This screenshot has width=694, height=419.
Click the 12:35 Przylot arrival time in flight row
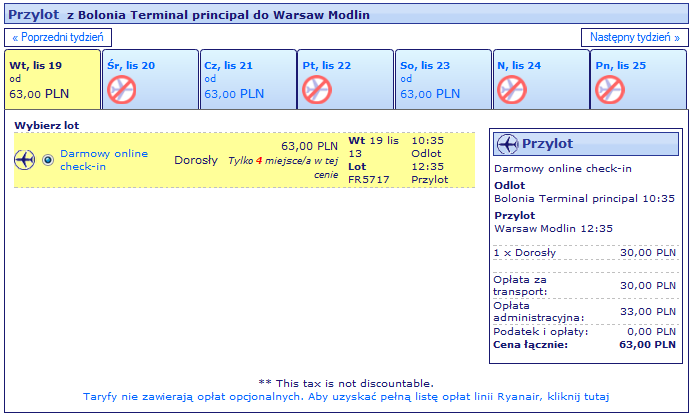430,173
